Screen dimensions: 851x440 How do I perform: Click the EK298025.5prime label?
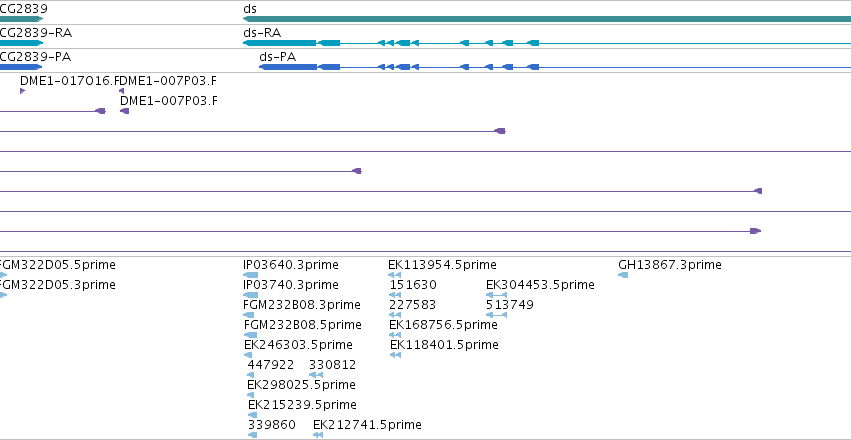[301, 385]
